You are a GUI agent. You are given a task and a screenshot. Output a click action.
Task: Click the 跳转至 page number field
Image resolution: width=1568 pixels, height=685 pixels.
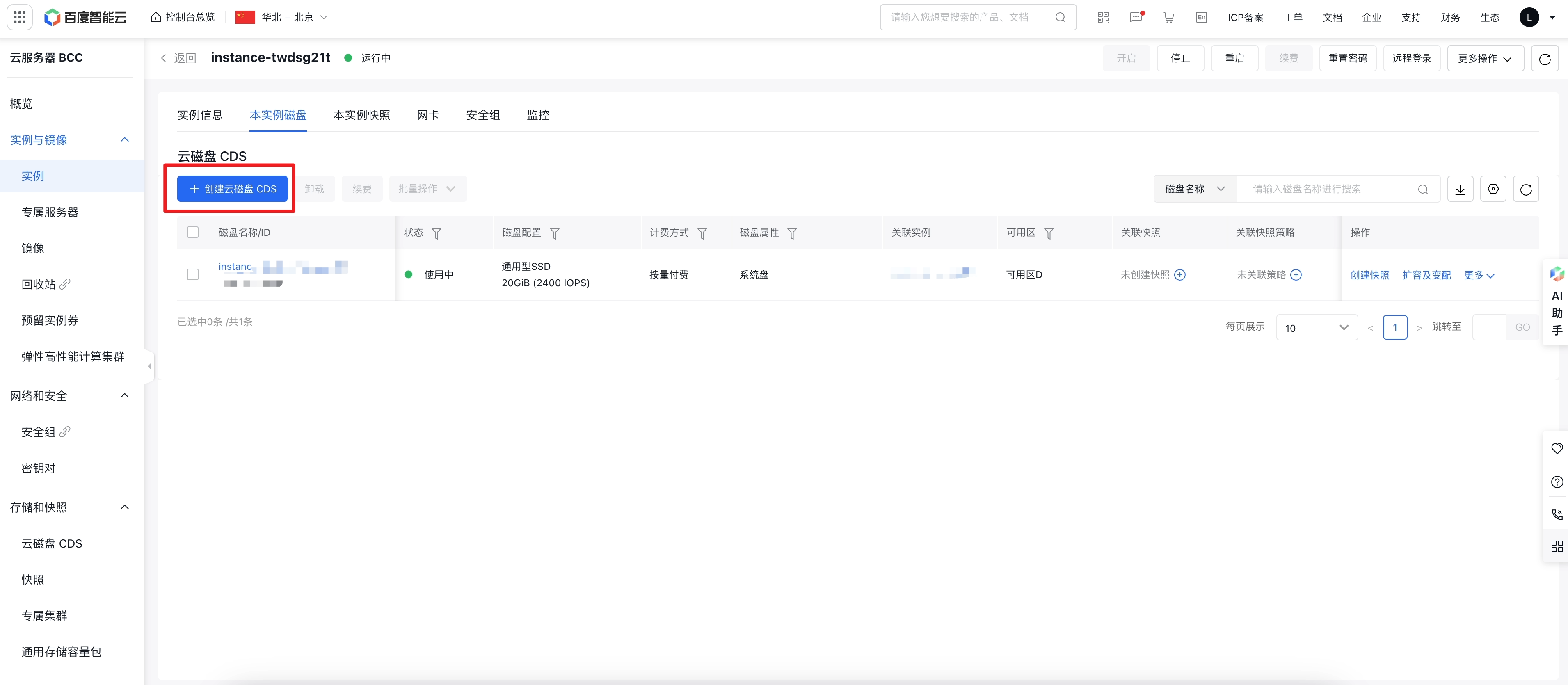click(x=1489, y=327)
